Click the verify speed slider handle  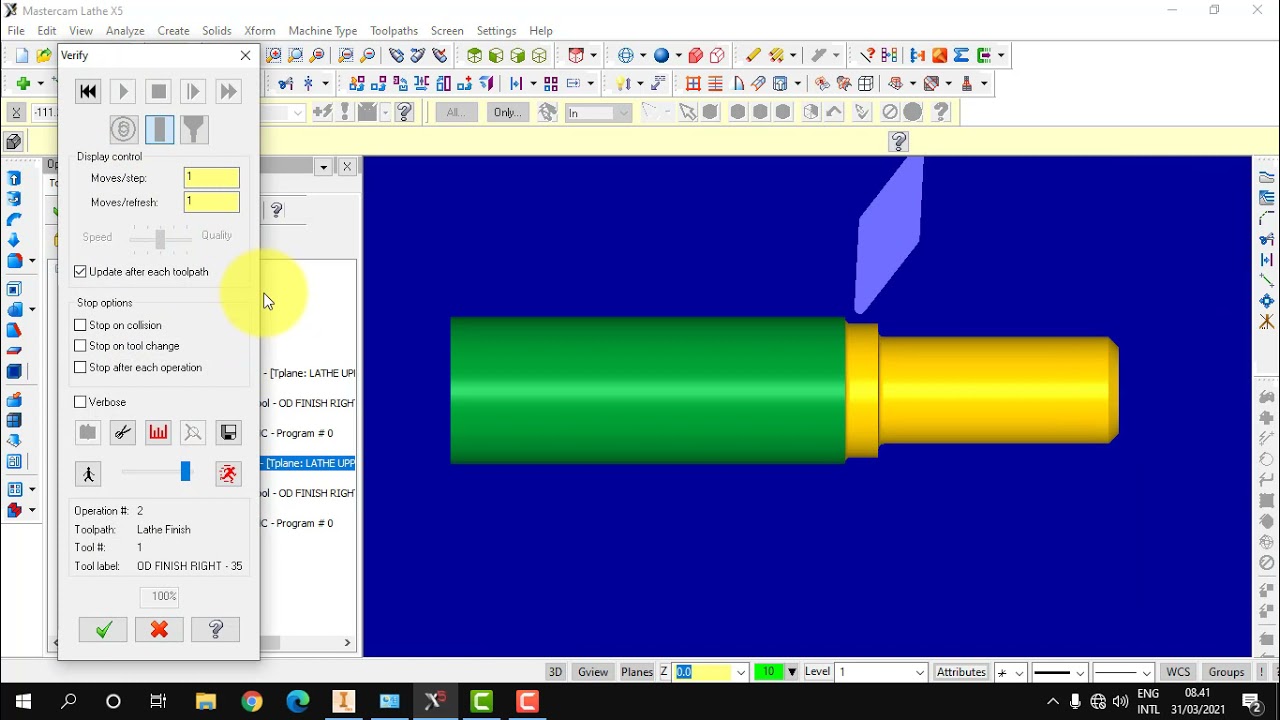point(185,472)
